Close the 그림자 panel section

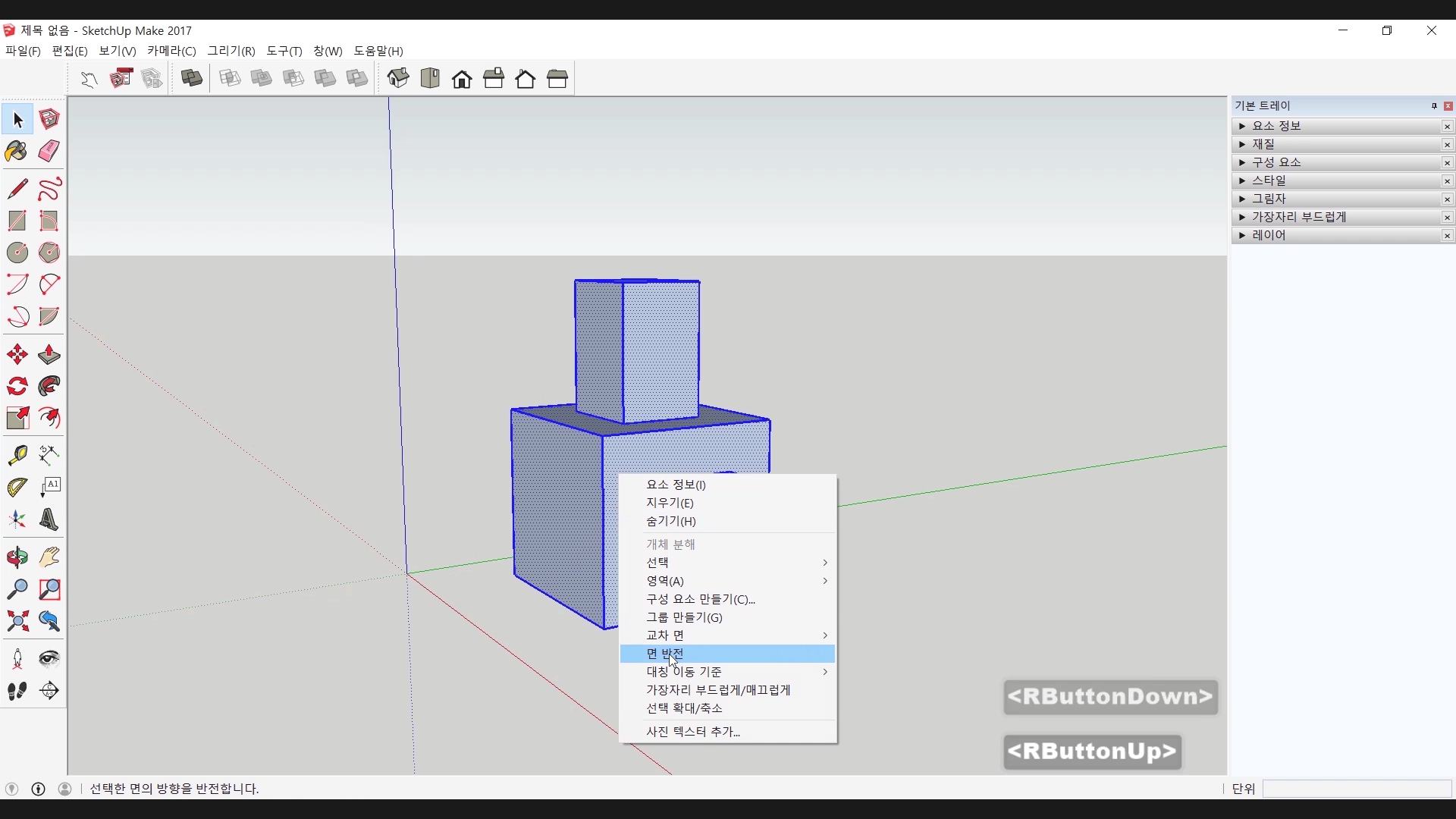[1447, 199]
